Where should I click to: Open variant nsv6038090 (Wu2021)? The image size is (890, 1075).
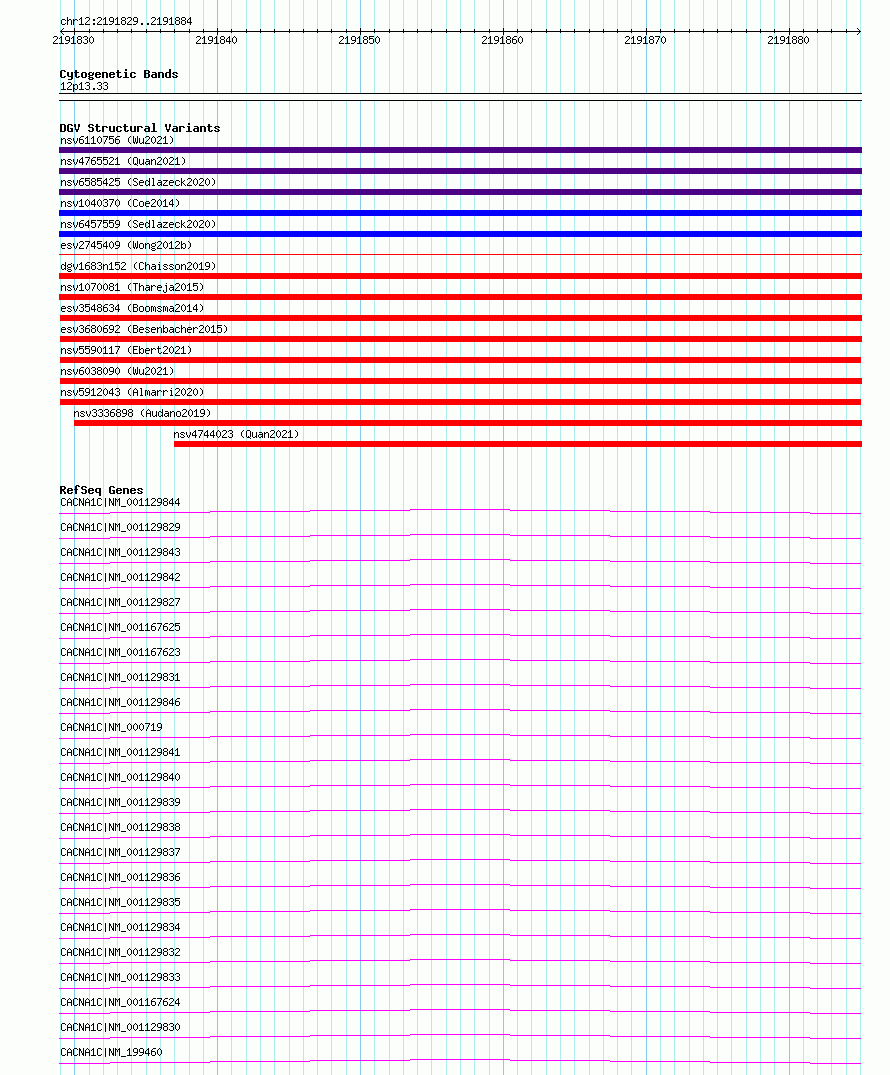pyautogui.click(x=117, y=372)
